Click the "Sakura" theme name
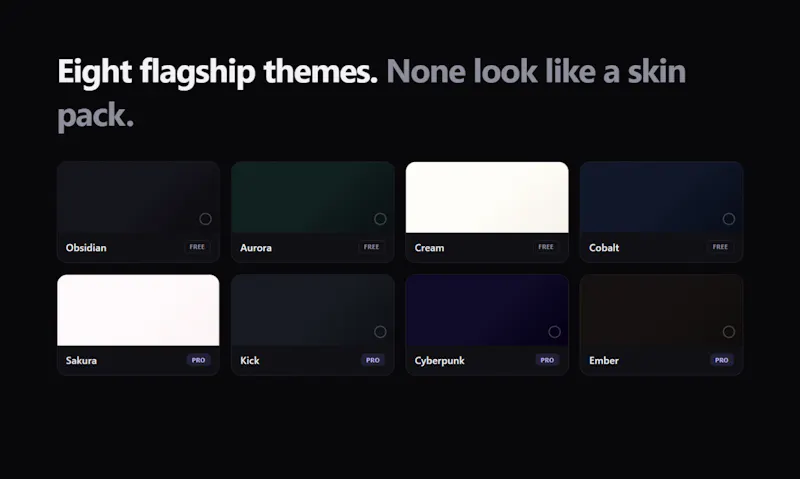 [82, 361]
